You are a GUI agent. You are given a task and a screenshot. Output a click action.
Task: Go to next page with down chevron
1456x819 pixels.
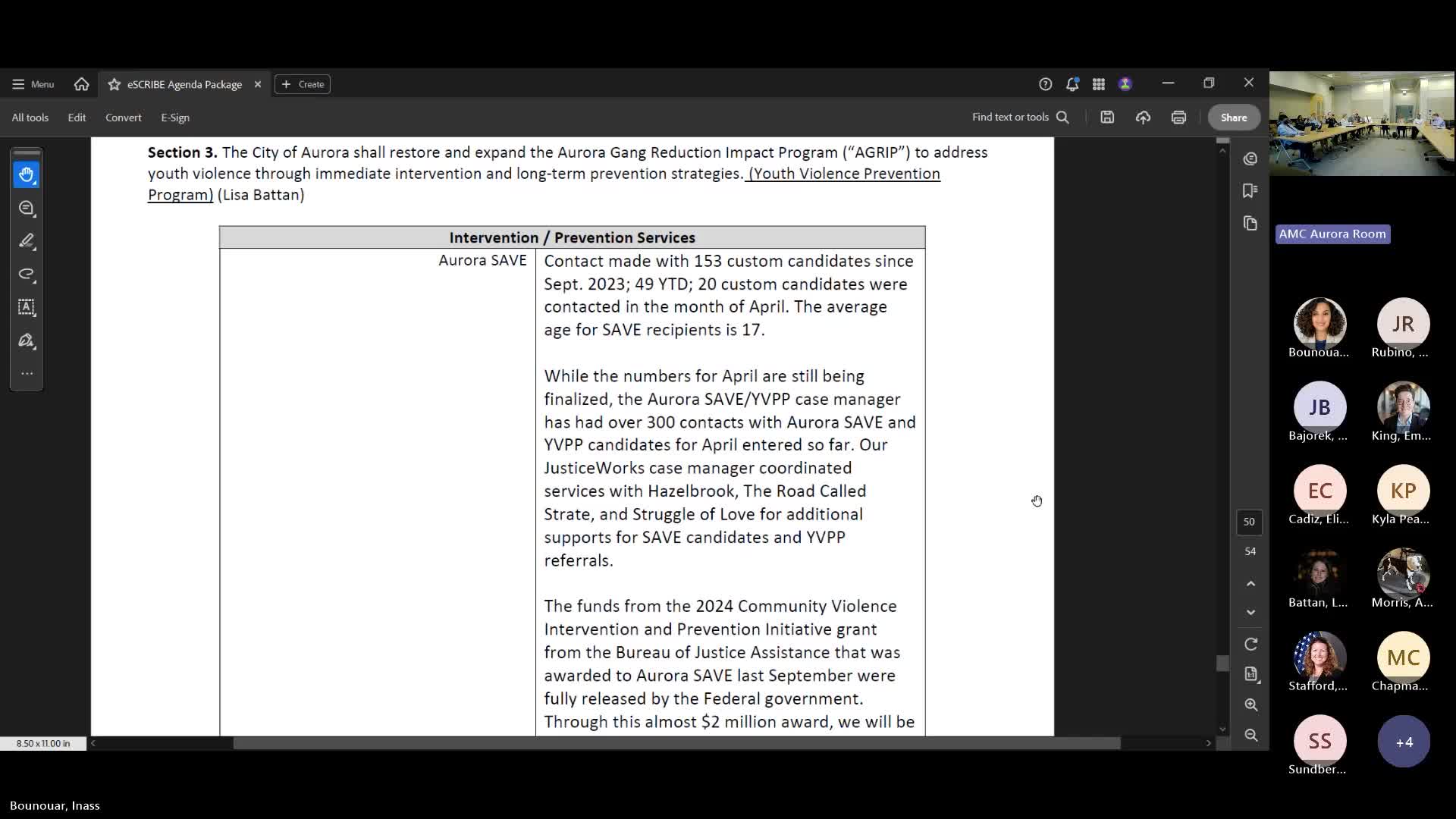[x=1250, y=612]
